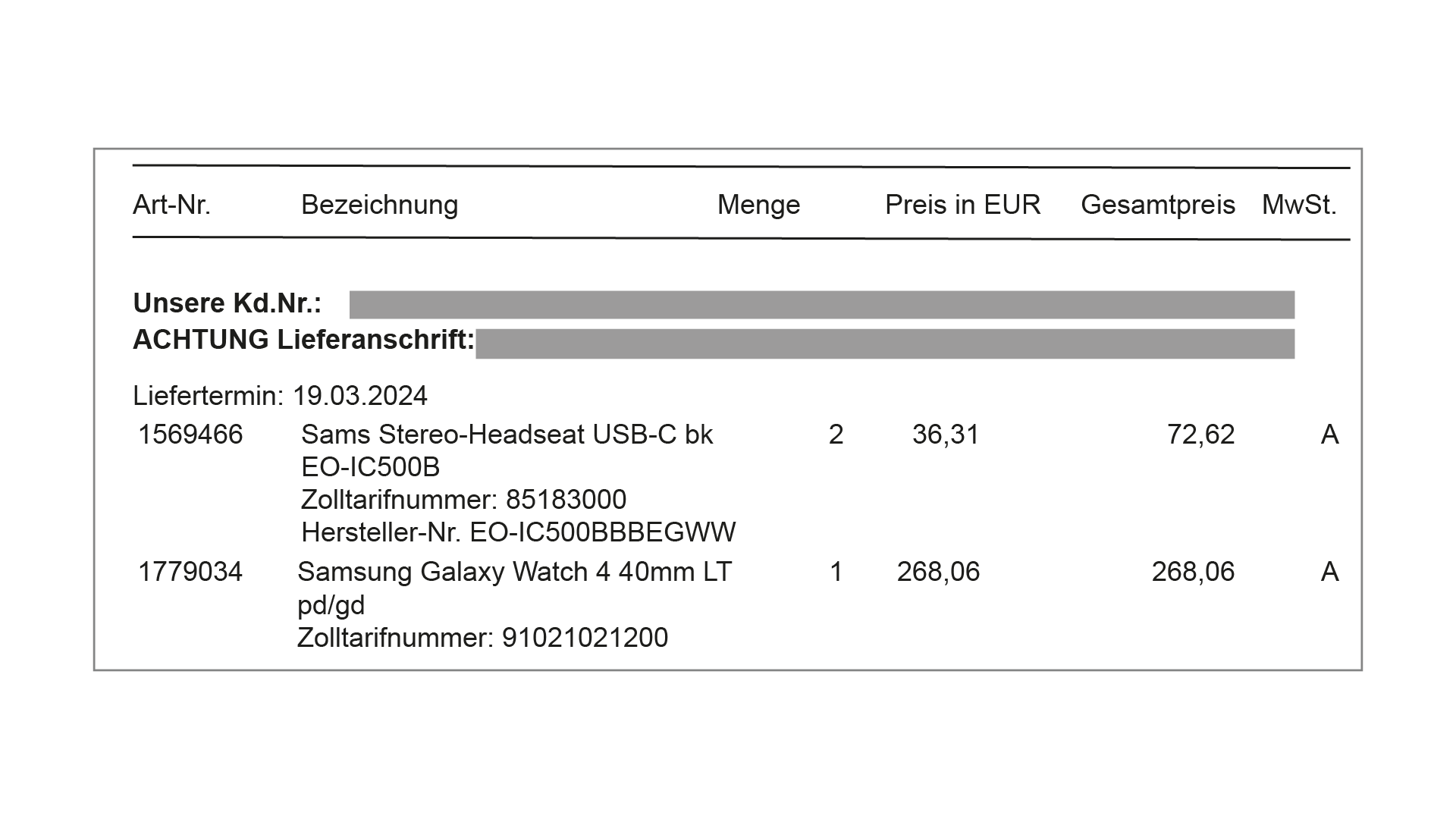This screenshot has height=819, width=1456.
Task: Click unit price 36,31
Action: tap(946, 435)
